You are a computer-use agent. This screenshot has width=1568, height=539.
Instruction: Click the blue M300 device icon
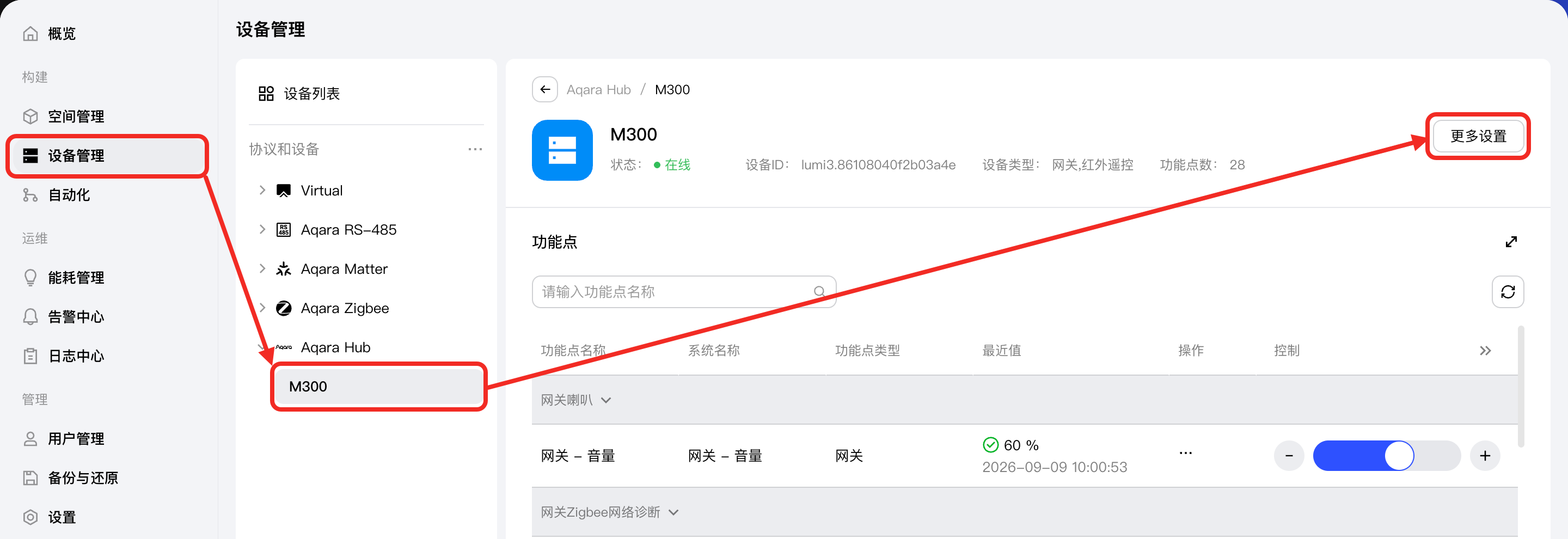(562, 150)
